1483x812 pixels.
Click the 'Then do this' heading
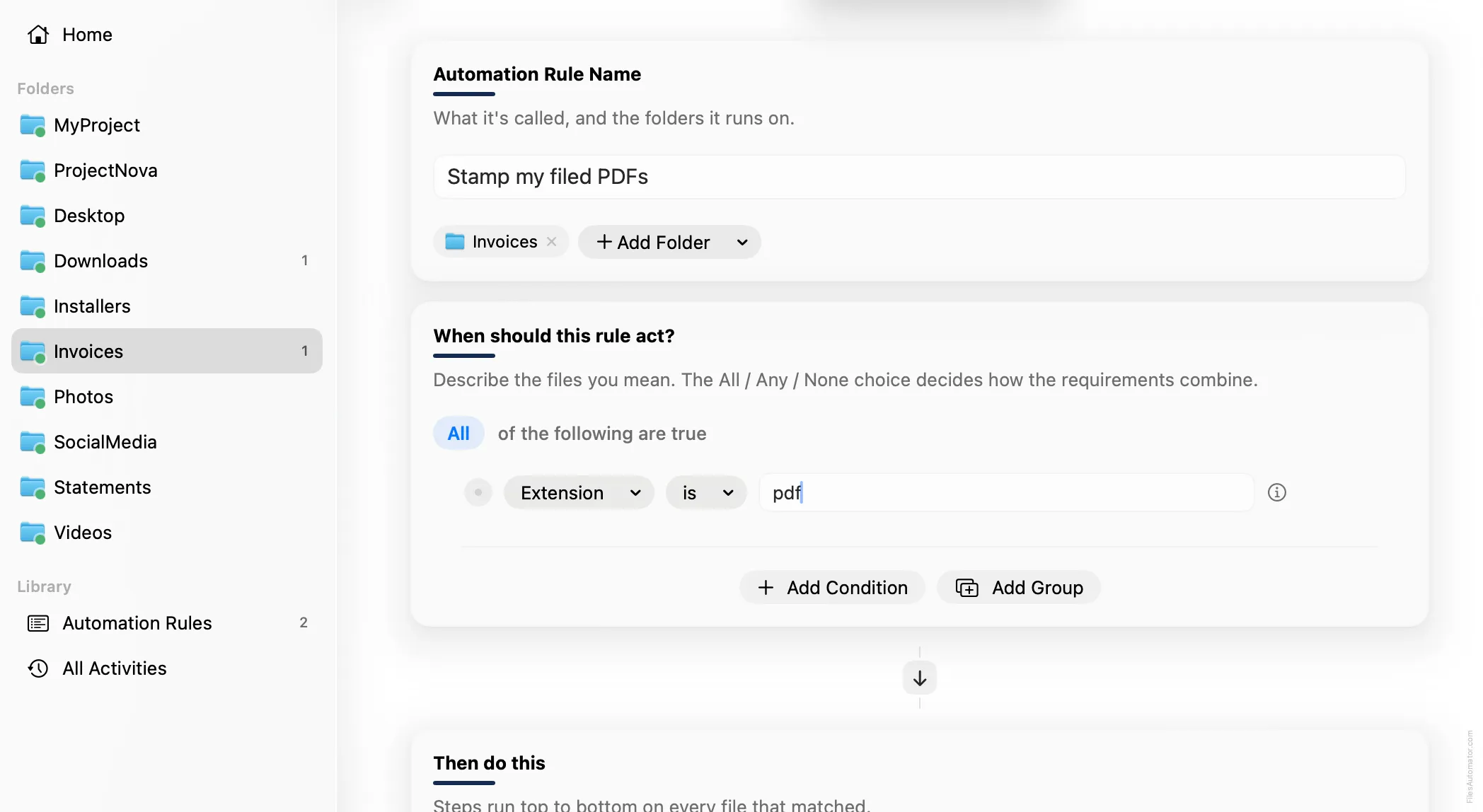489,763
